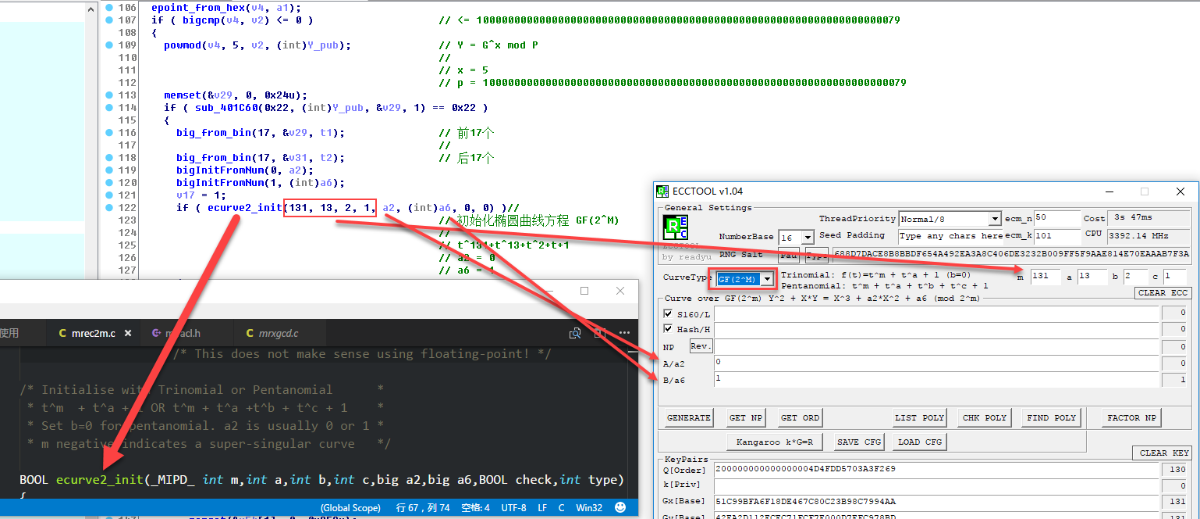
Task: Click the m field showing 131
Action: coord(1045,276)
